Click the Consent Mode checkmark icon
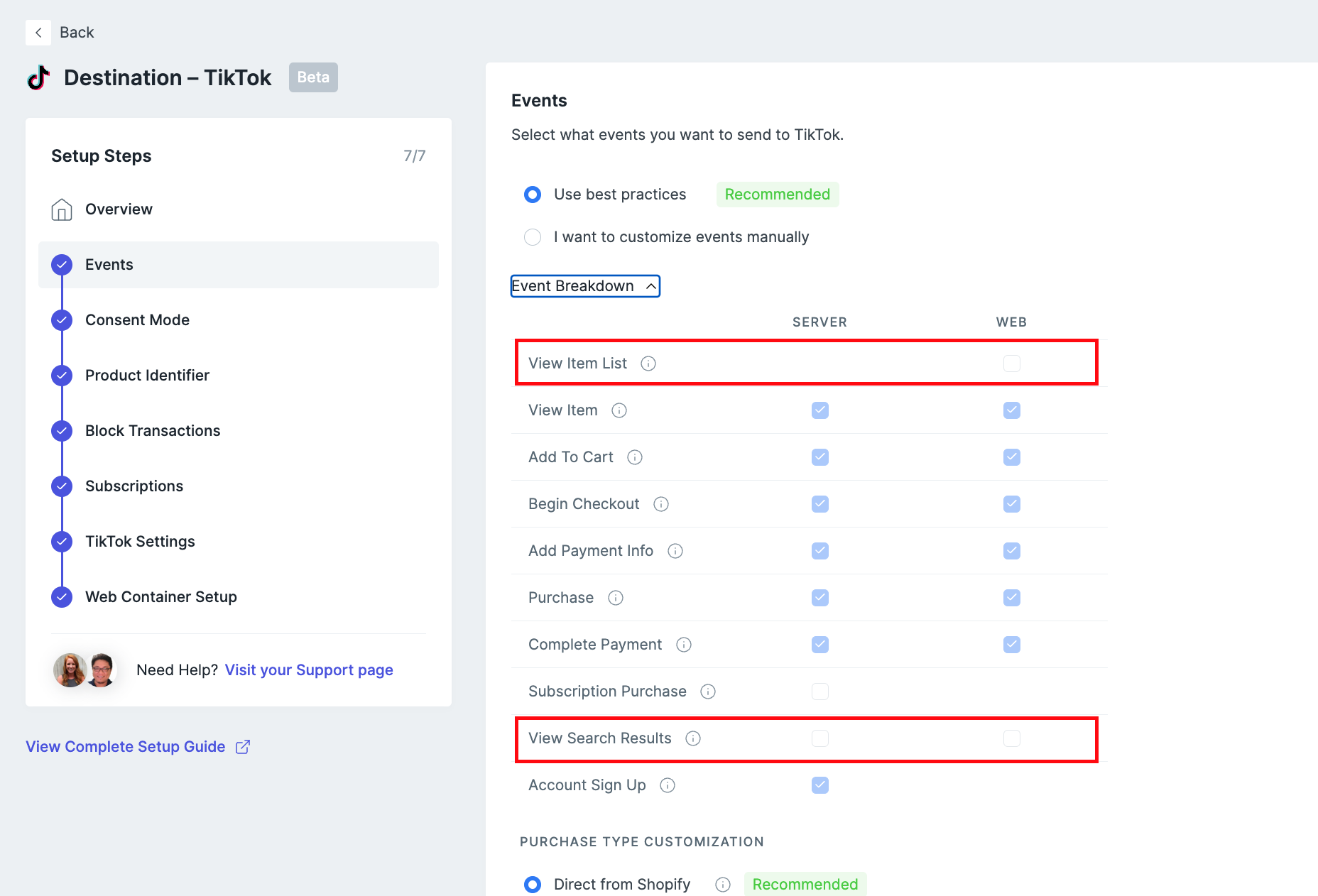The image size is (1318, 896). 62,320
